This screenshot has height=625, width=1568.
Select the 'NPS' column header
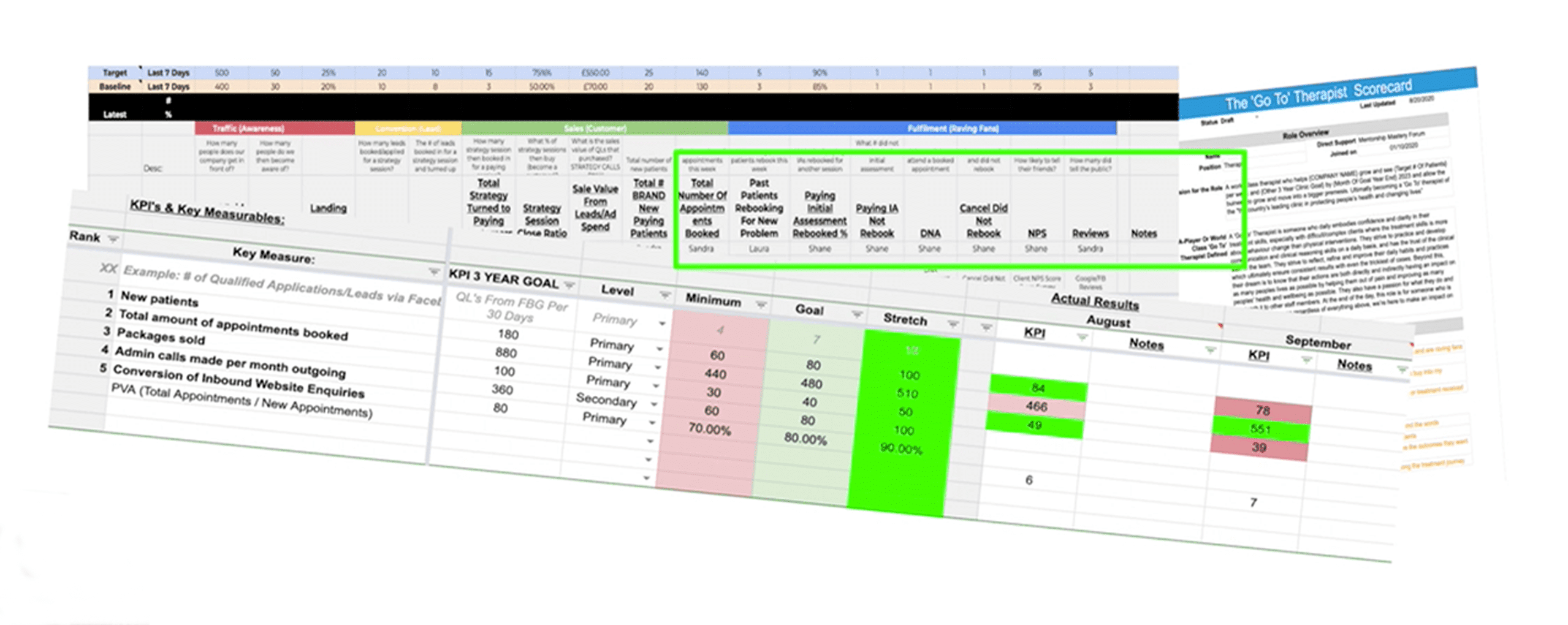pos(1037,233)
